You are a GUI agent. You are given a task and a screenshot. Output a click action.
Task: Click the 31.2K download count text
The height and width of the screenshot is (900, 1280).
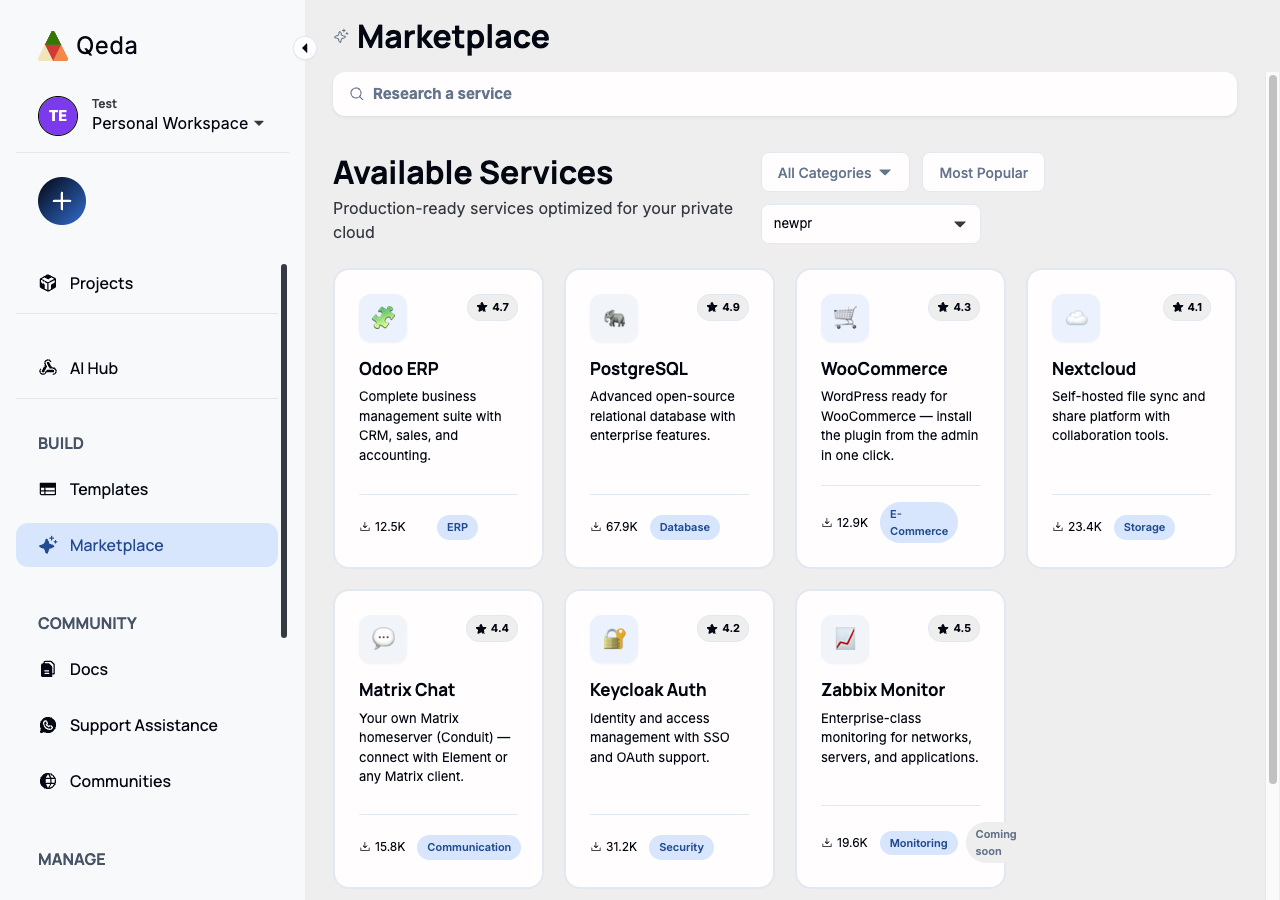coord(622,847)
